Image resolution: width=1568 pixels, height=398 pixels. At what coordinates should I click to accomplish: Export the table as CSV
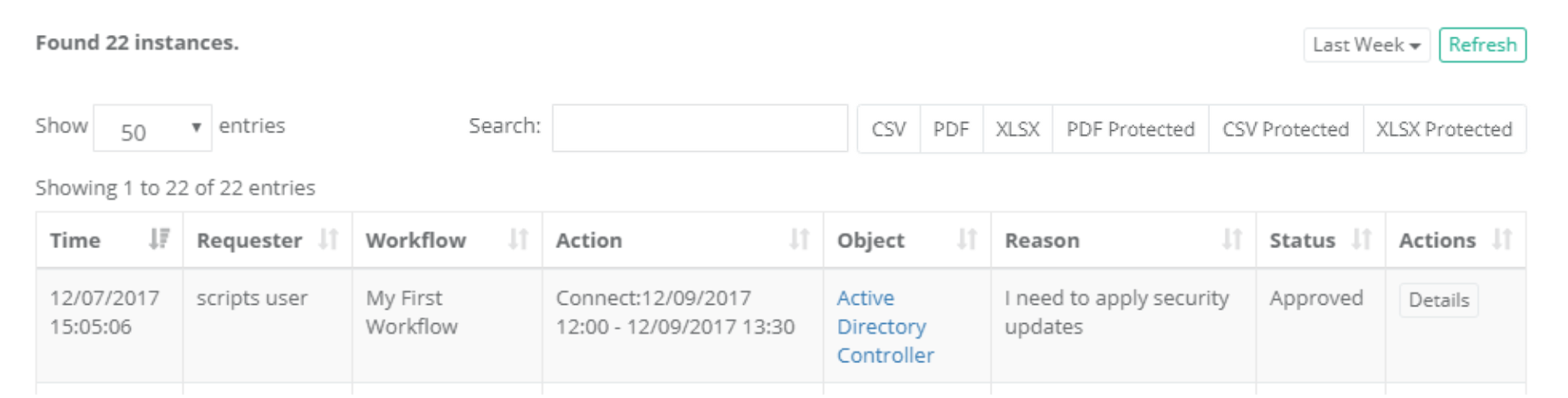coord(888,129)
